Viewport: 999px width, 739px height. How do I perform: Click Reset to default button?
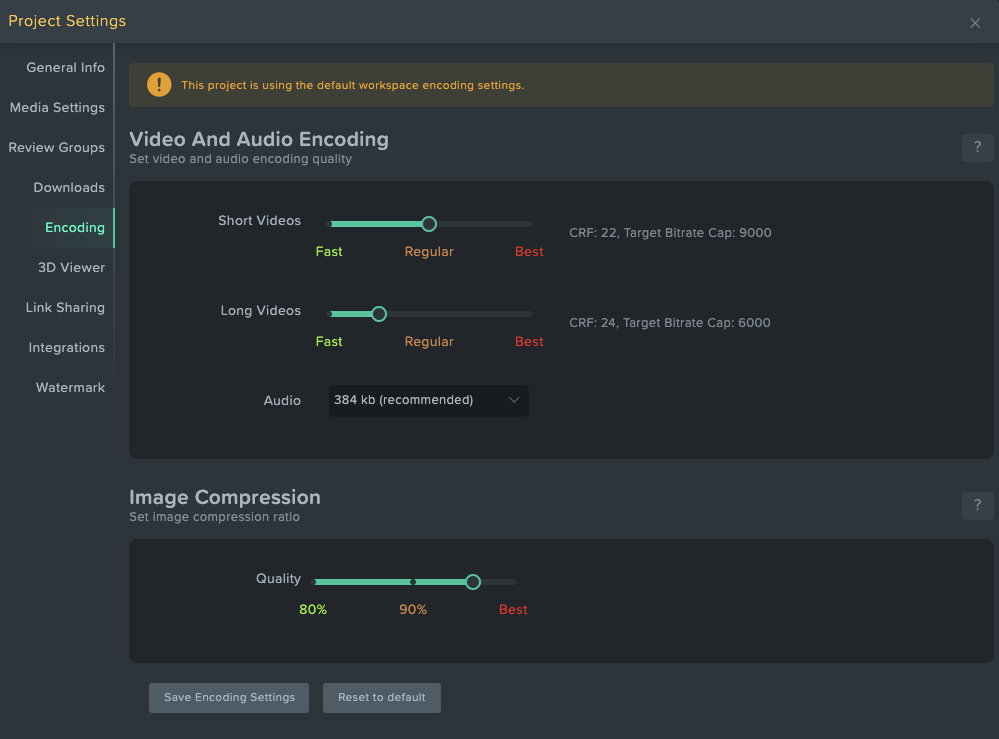[x=382, y=698]
